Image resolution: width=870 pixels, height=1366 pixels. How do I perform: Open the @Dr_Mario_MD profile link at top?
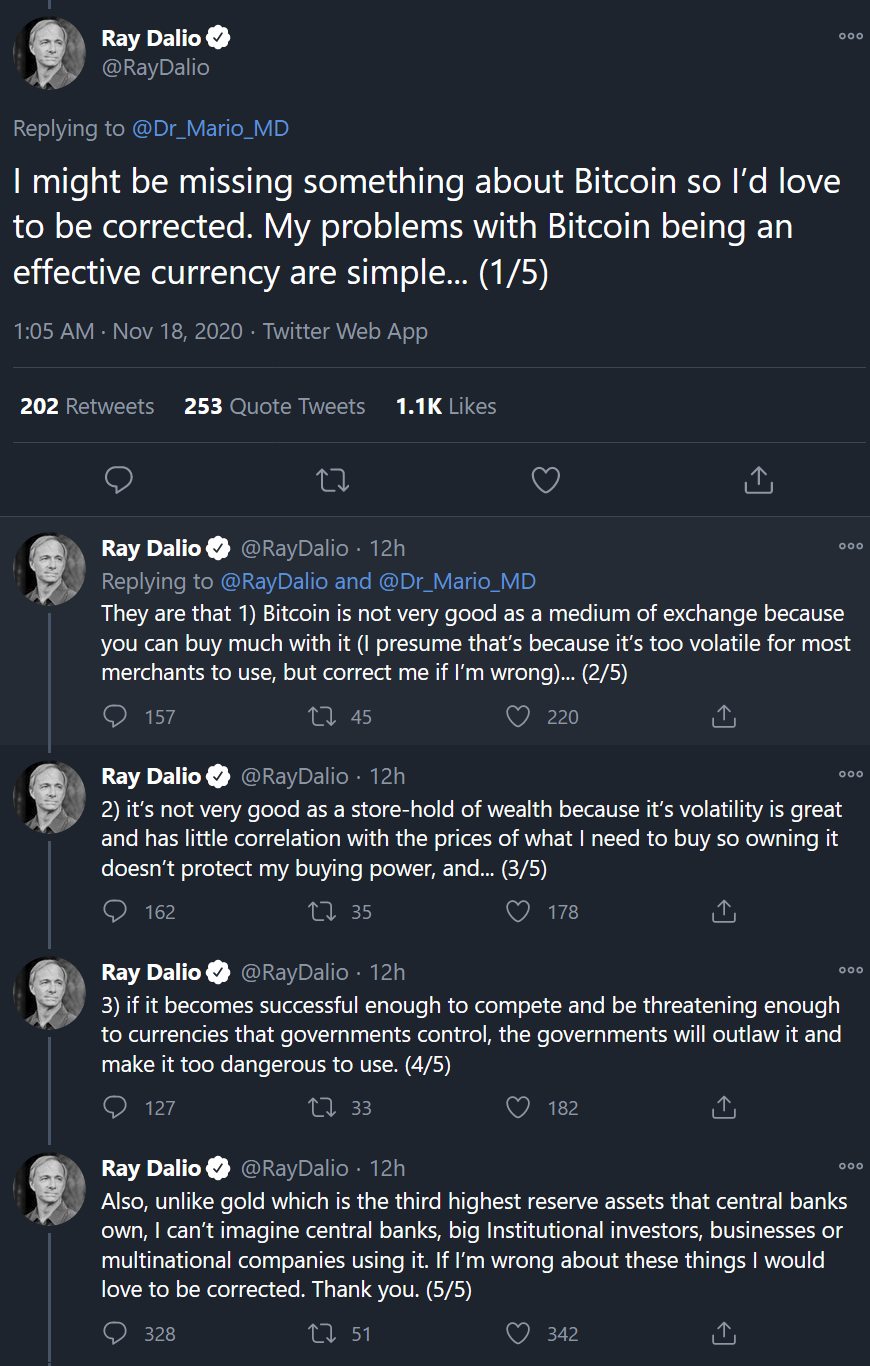tap(210, 128)
